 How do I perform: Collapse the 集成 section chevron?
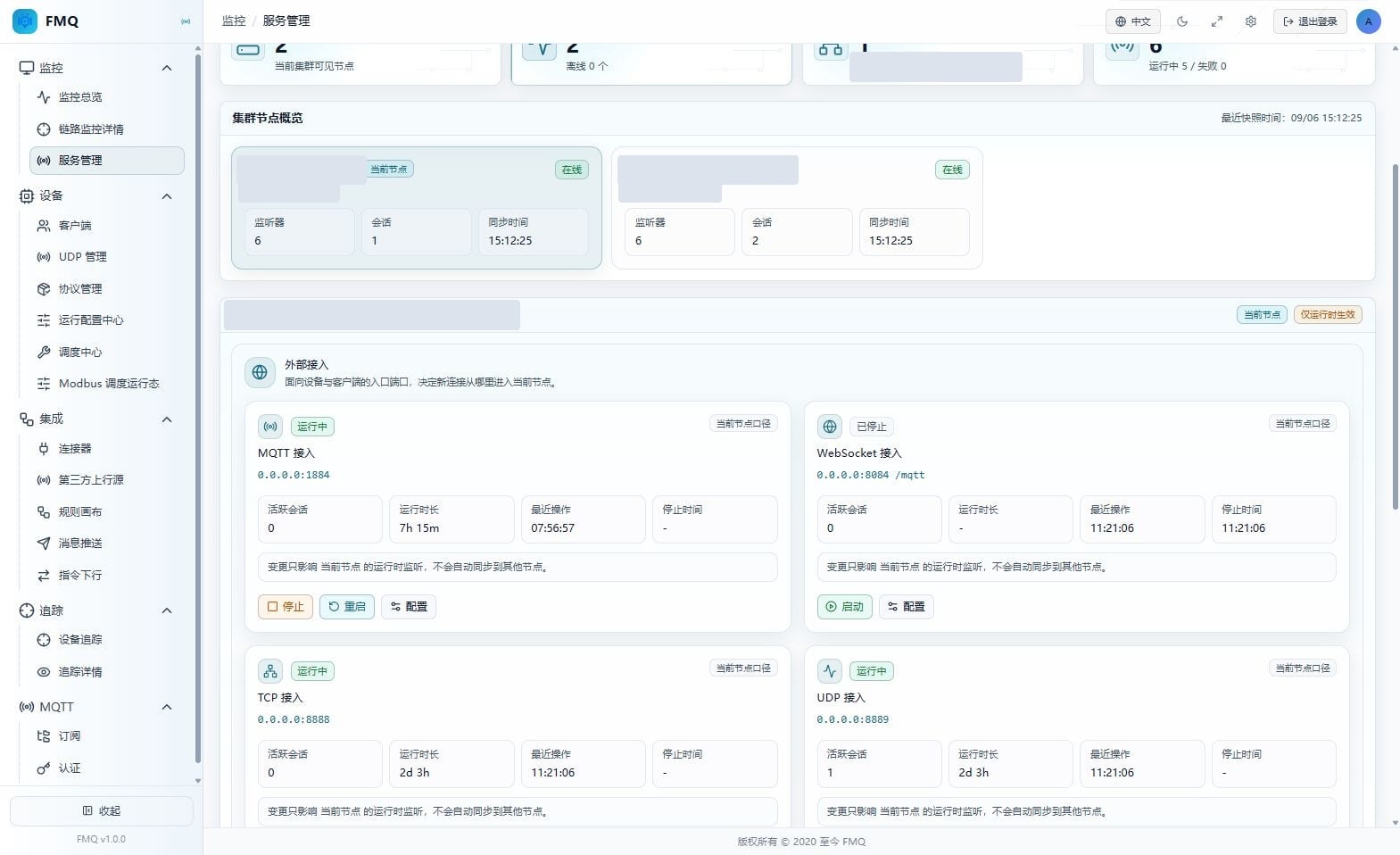(167, 419)
